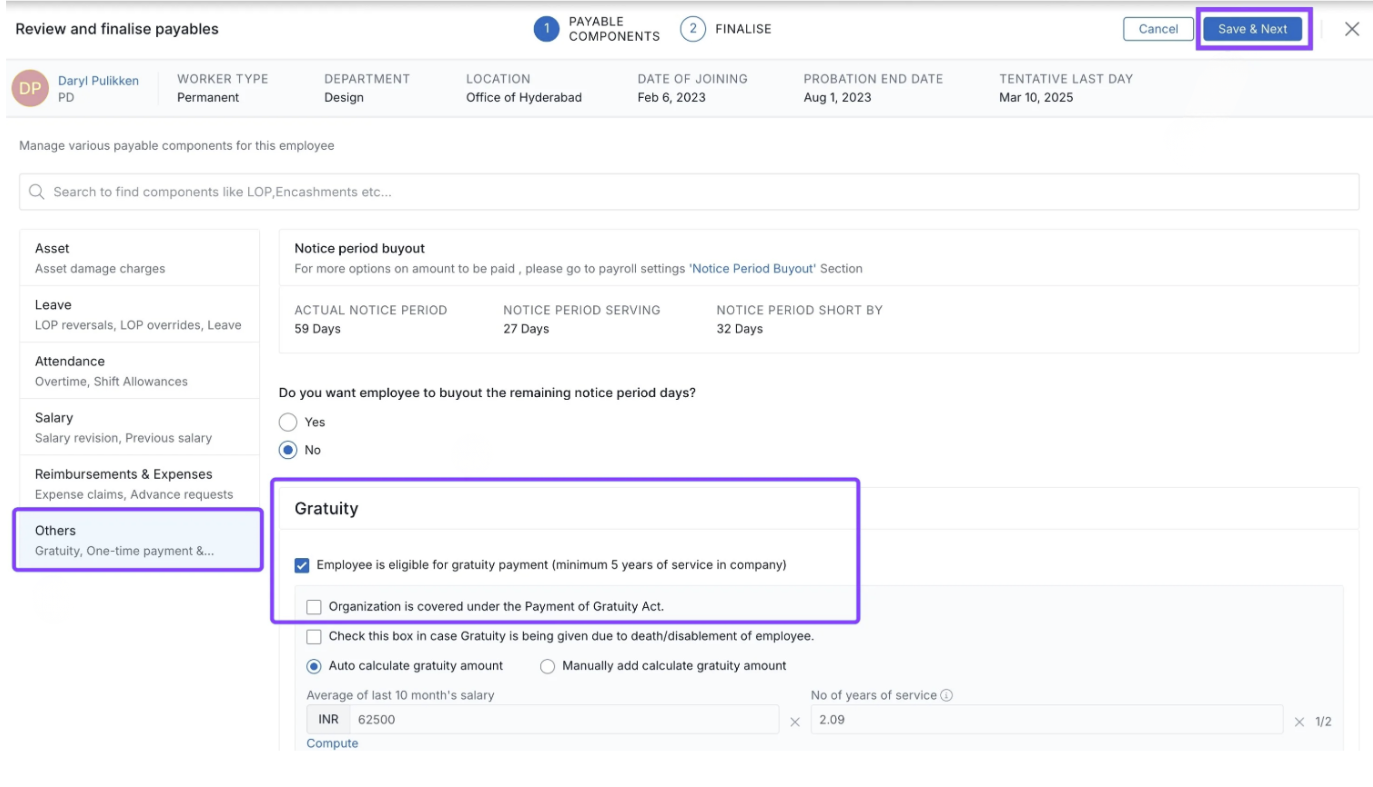
Task: Switch to Reimbursements & Expenses section
Action: 139,483
